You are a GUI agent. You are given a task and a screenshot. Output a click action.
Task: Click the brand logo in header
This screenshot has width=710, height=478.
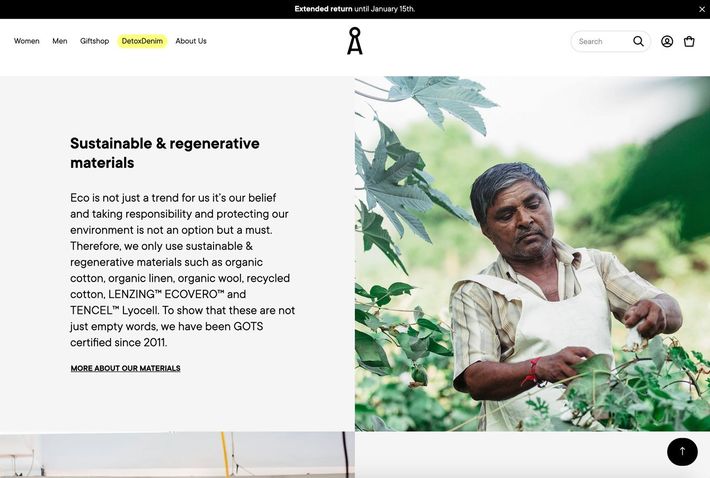(355, 41)
